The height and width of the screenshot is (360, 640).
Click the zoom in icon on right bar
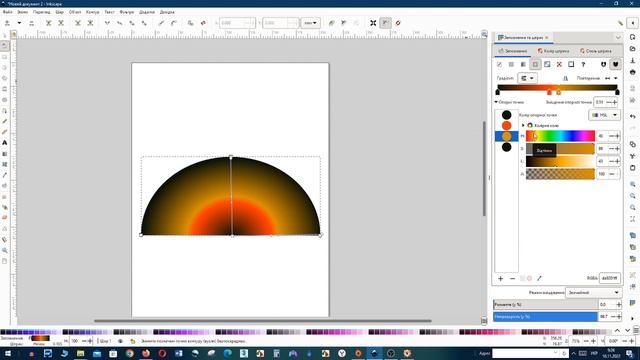coord(633,184)
